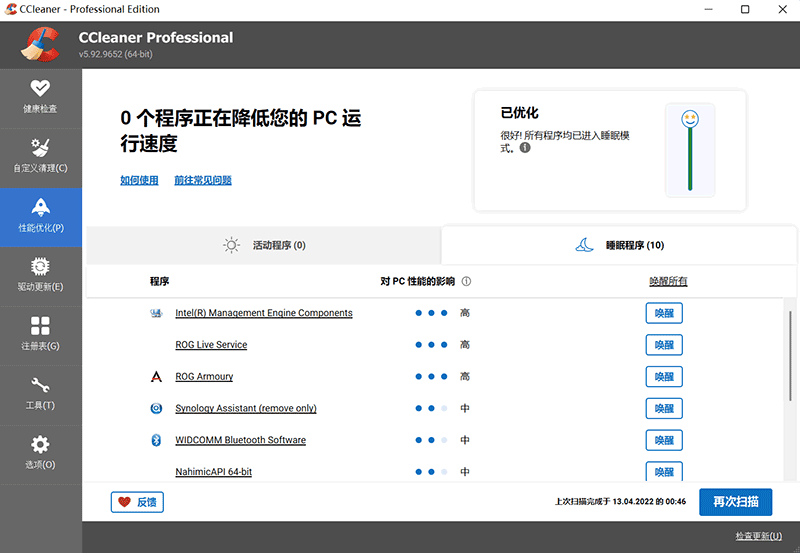Open 工具(T) wrench icon

(x=40, y=386)
